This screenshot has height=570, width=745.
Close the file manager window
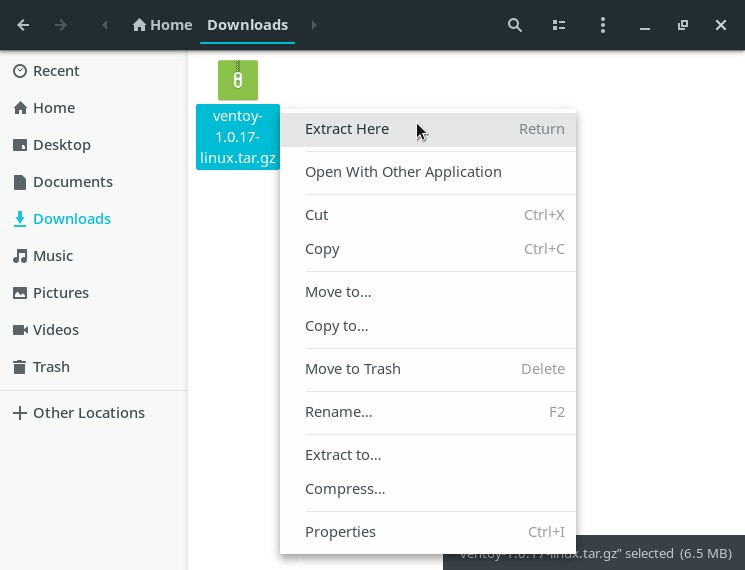click(721, 25)
